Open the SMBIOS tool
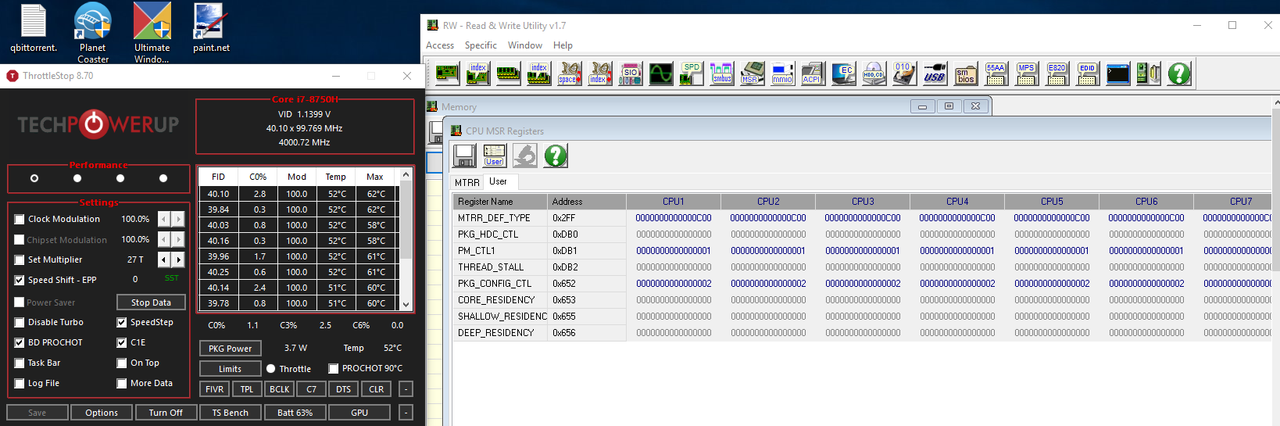Screen dimensions: 1280x426 pyautogui.click(x=966, y=73)
